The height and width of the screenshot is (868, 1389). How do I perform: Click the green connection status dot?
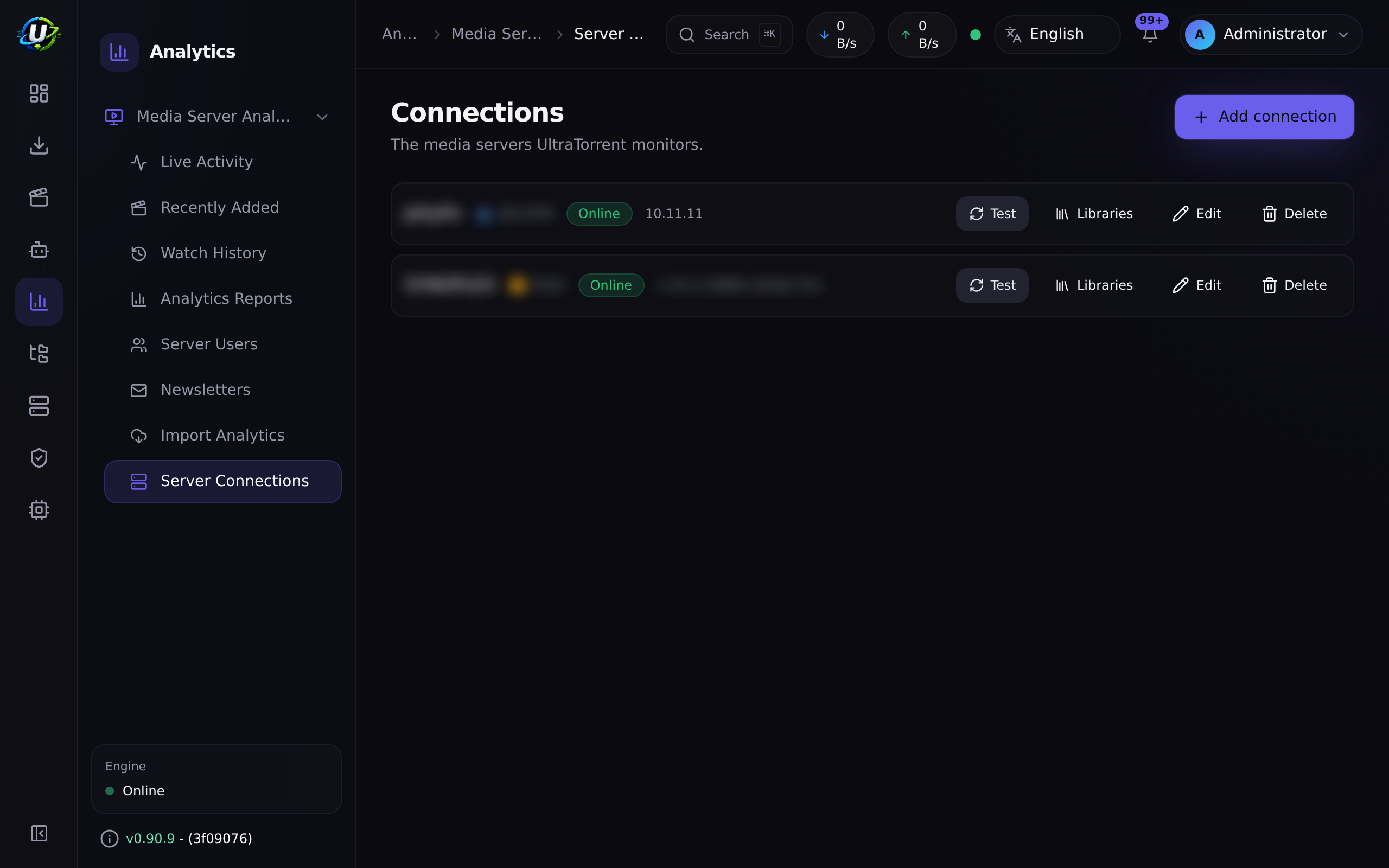pyautogui.click(x=975, y=34)
